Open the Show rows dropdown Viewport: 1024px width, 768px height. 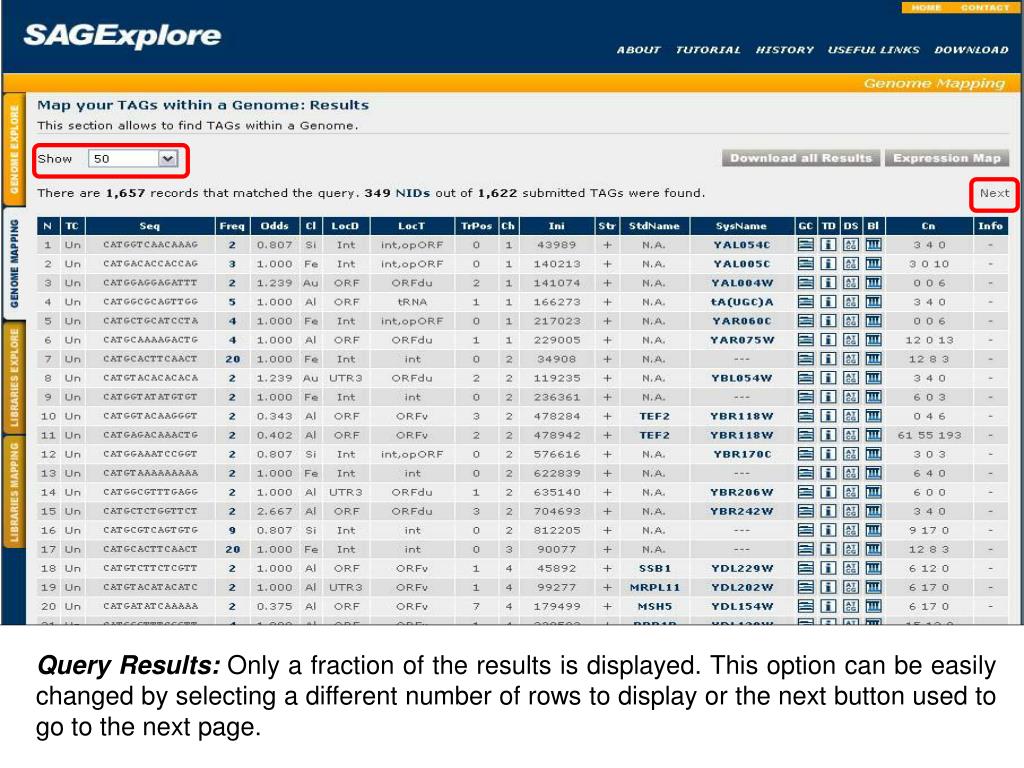[x=133, y=159]
